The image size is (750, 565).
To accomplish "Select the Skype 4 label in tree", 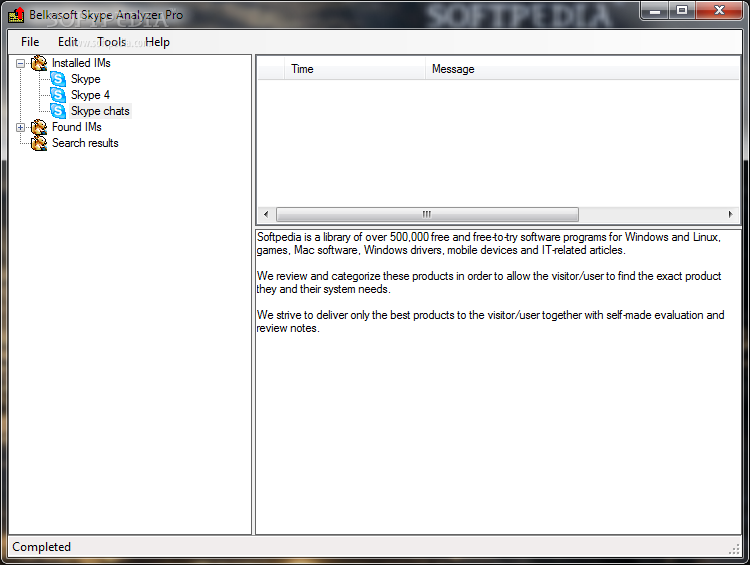I will click(90, 95).
